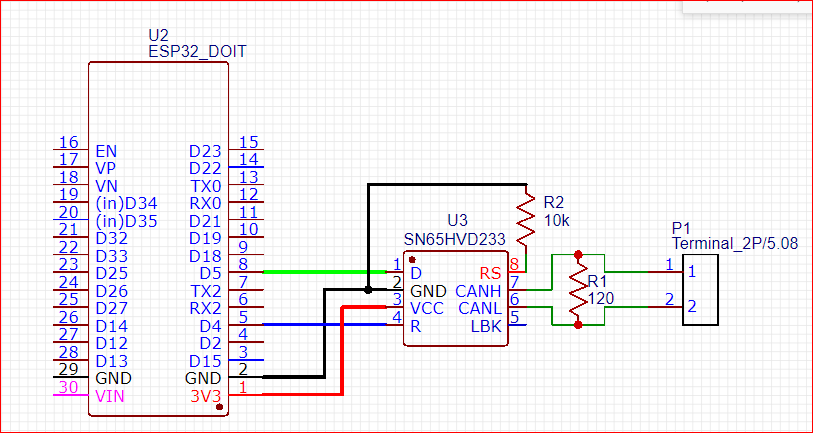Select the RX0 pin label
This screenshot has height=433, width=813.
pos(205,204)
